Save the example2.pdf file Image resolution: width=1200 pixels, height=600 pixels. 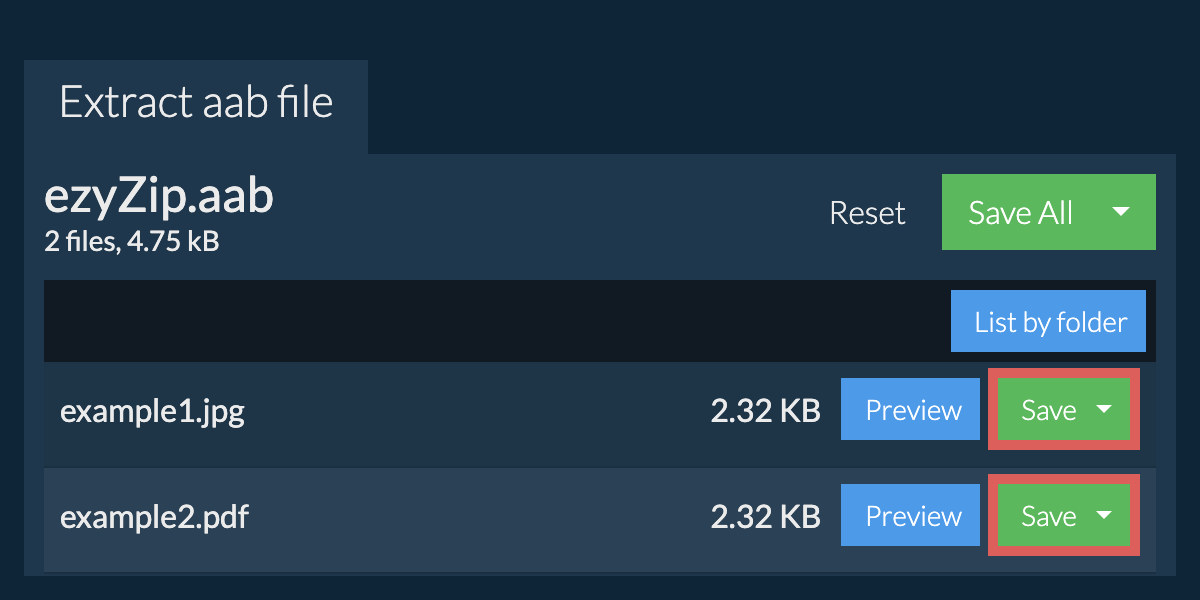1048,516
